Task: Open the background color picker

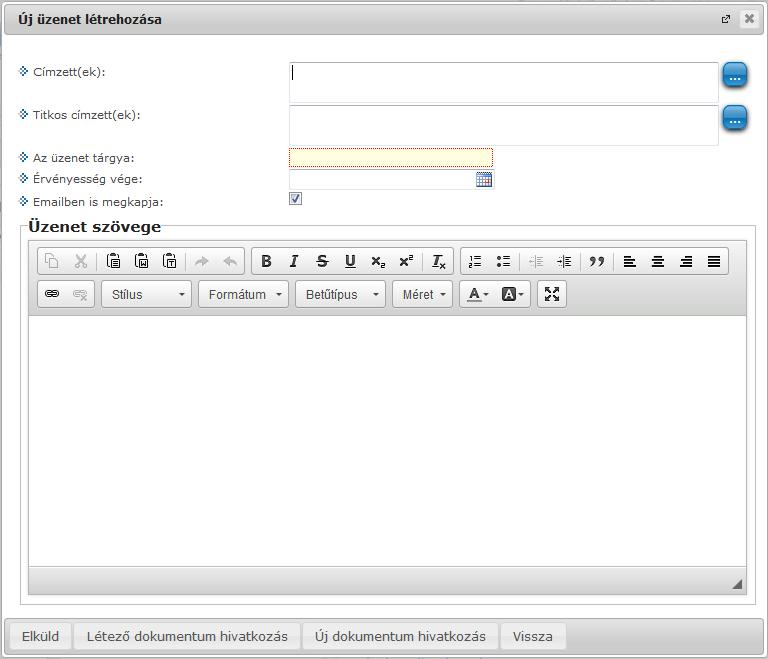Action: point(512,294)
